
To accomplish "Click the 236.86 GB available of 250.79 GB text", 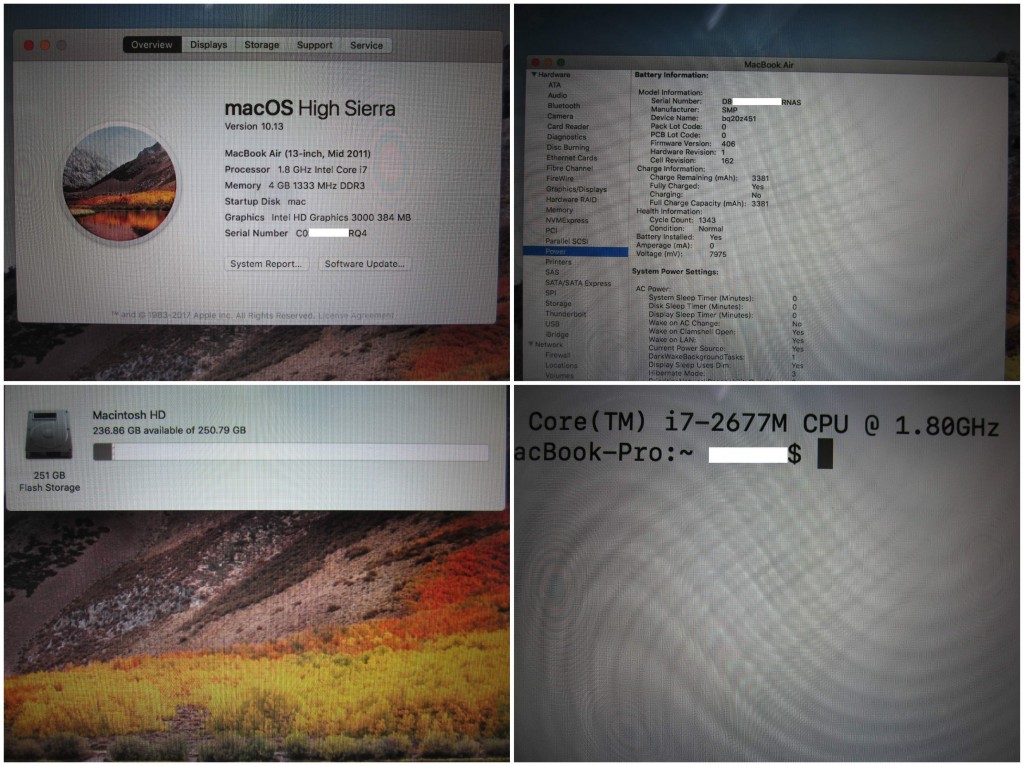I will [169, 430].
